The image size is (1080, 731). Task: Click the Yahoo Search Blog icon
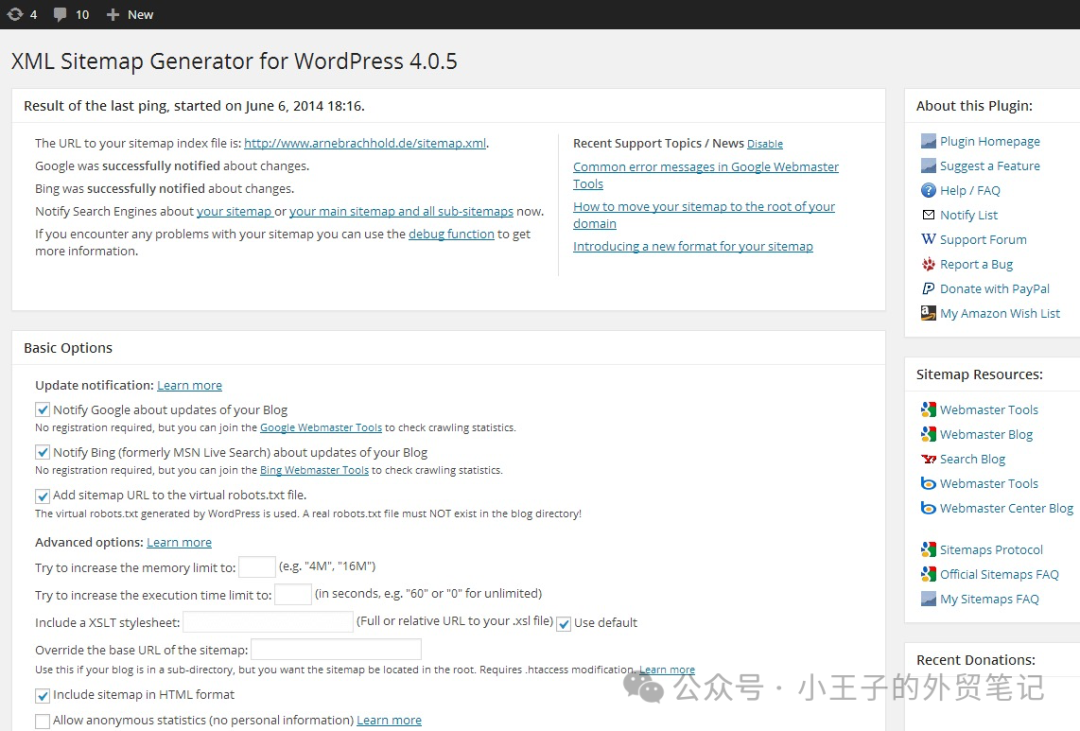click(x=928, y=459)
